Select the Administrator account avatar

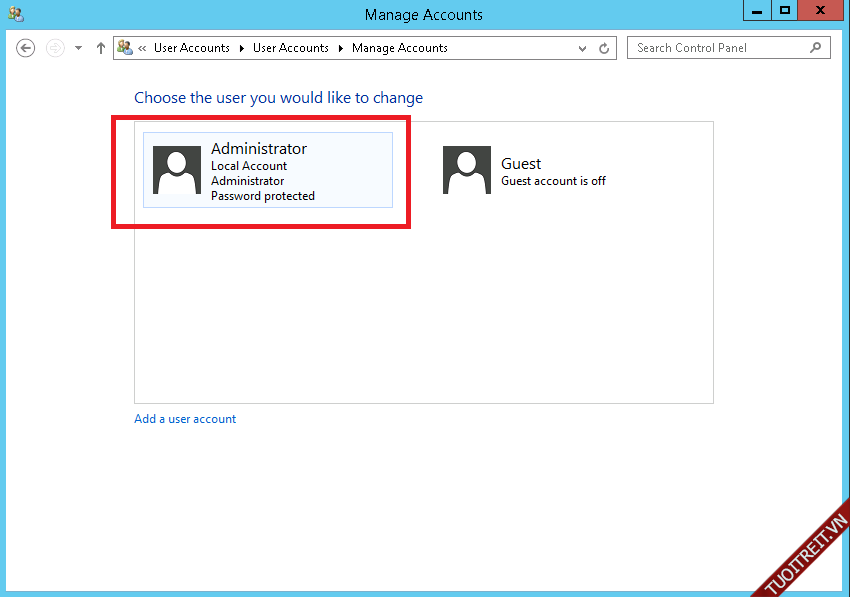coord(177,170)
